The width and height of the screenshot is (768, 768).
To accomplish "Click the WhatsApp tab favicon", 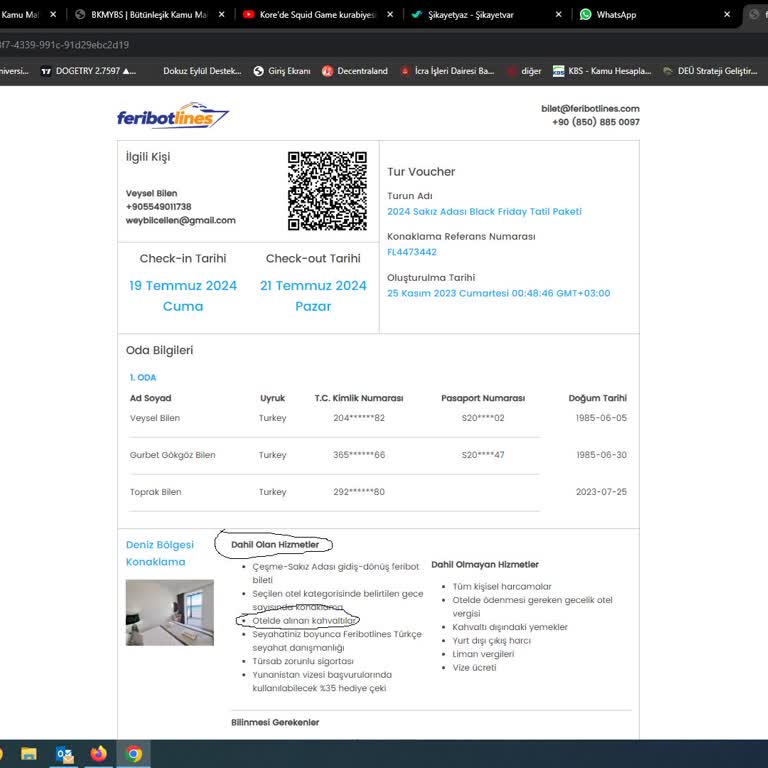I will click(x=585, y=15).
